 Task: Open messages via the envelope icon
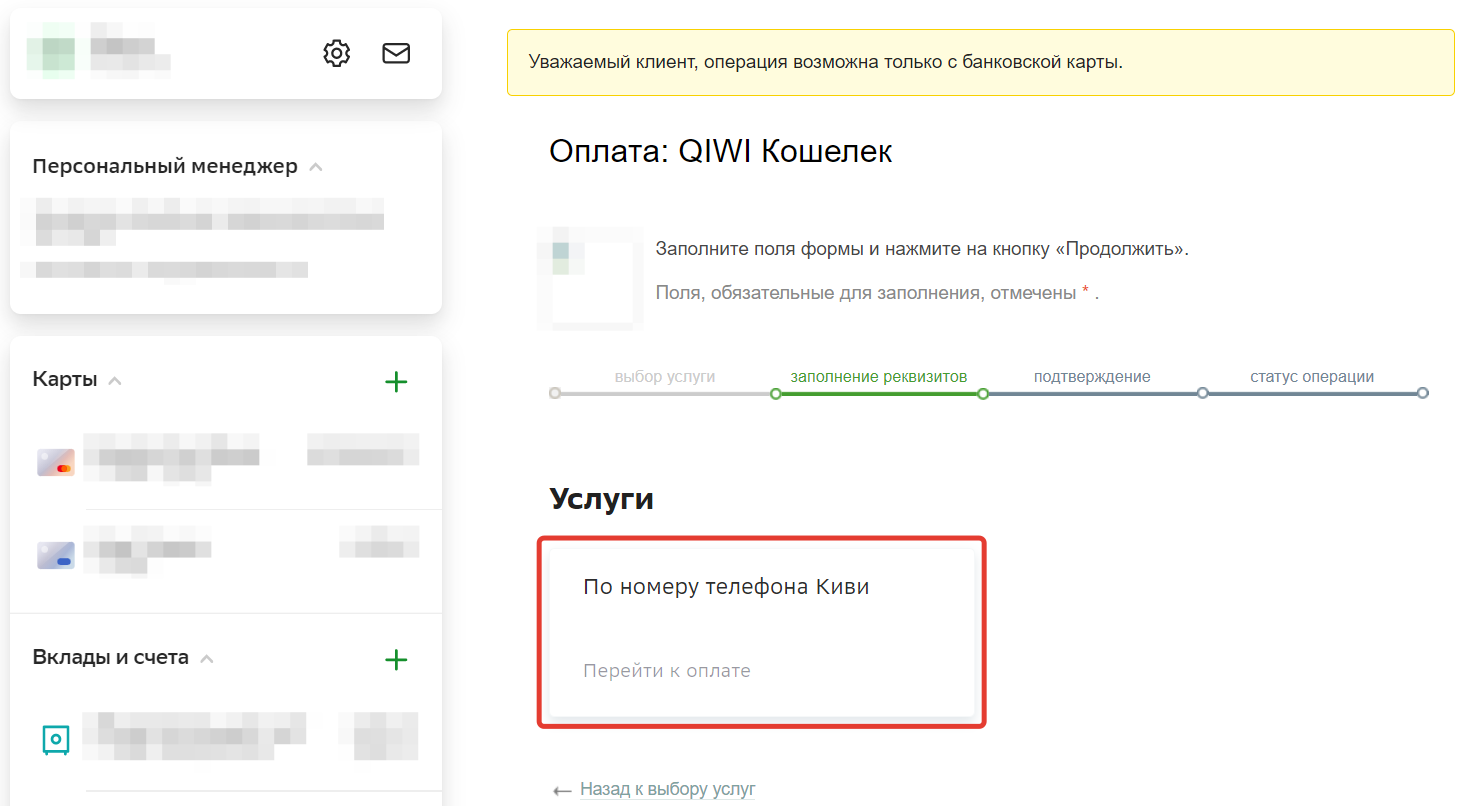(x=396, y=53)
